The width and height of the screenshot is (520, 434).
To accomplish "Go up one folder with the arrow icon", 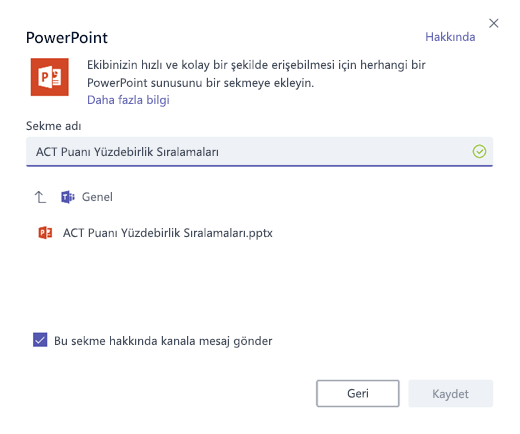I will [40, 197].
